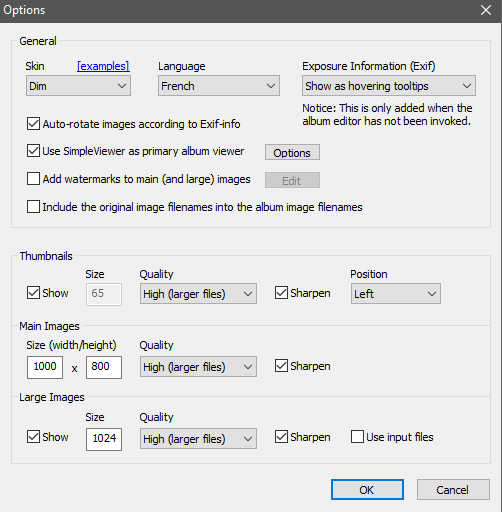The image size is (502, 512).
Task: Click the Main Images height field 800
Action: (104, 367)
